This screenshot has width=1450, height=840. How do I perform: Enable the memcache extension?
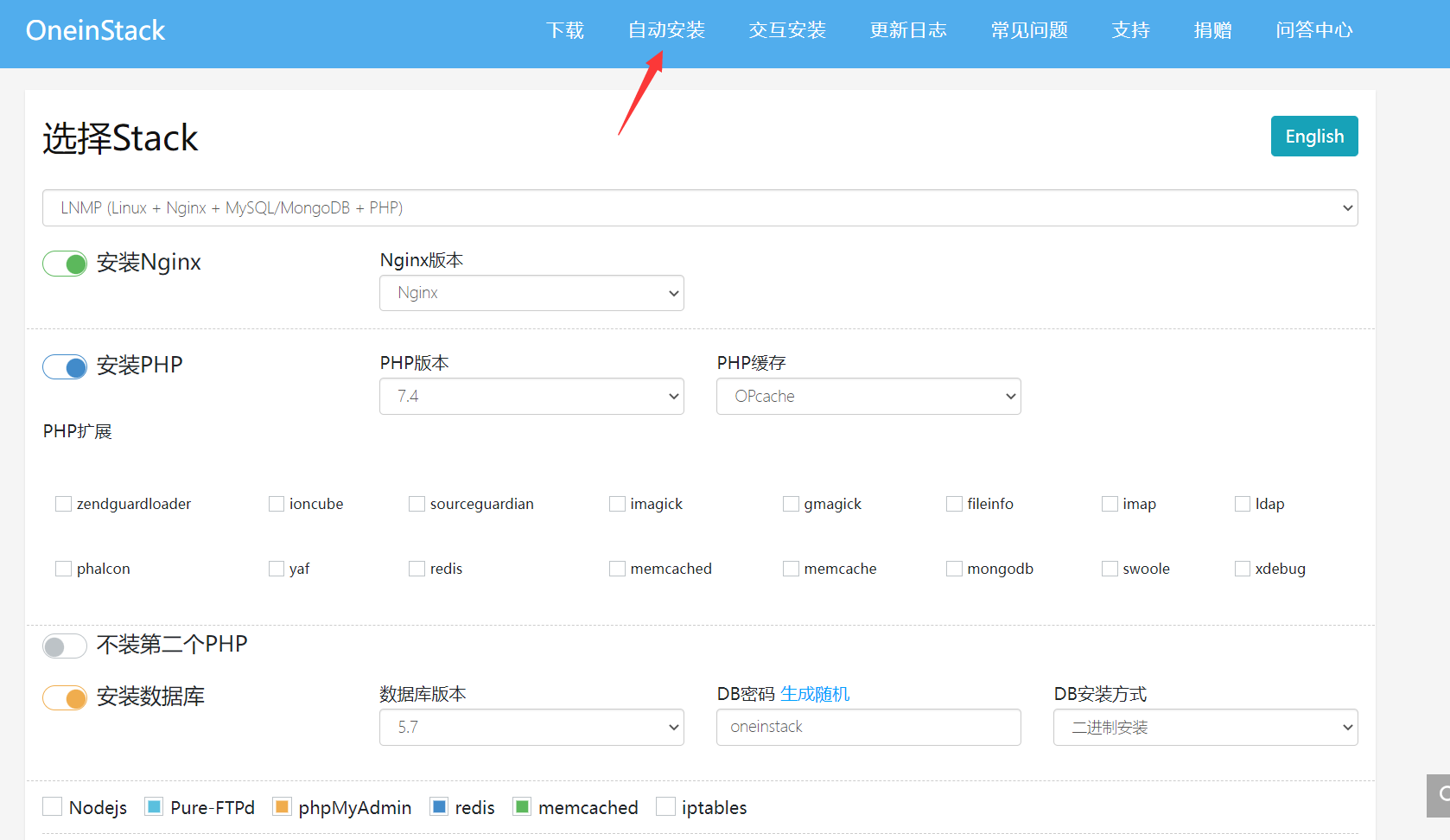791,569
